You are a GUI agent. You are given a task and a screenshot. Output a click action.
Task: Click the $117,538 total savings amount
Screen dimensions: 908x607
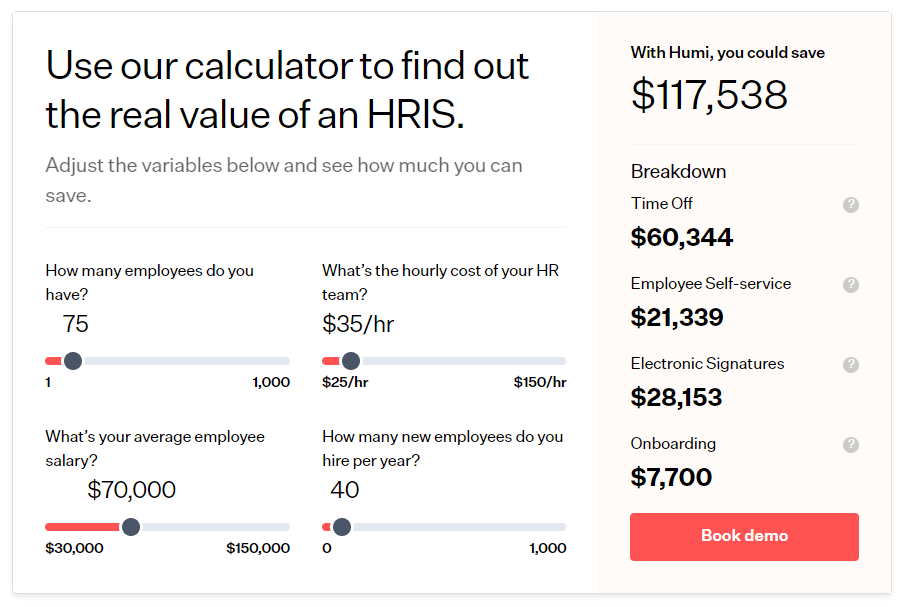click(708, 96)
